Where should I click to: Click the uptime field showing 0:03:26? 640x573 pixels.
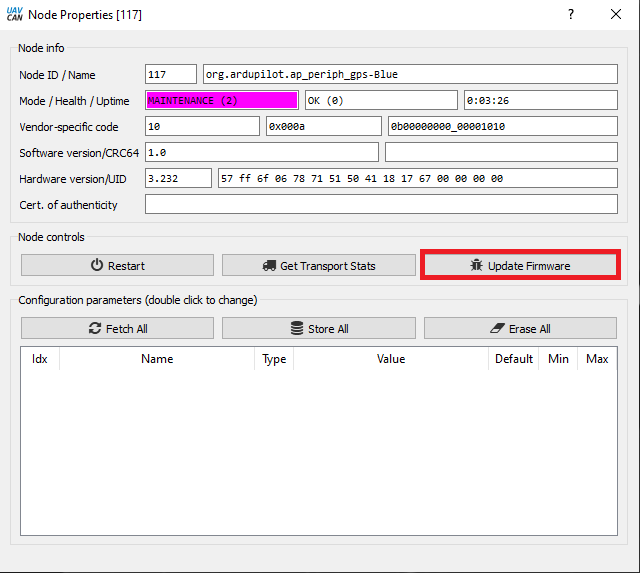(540, 100)
